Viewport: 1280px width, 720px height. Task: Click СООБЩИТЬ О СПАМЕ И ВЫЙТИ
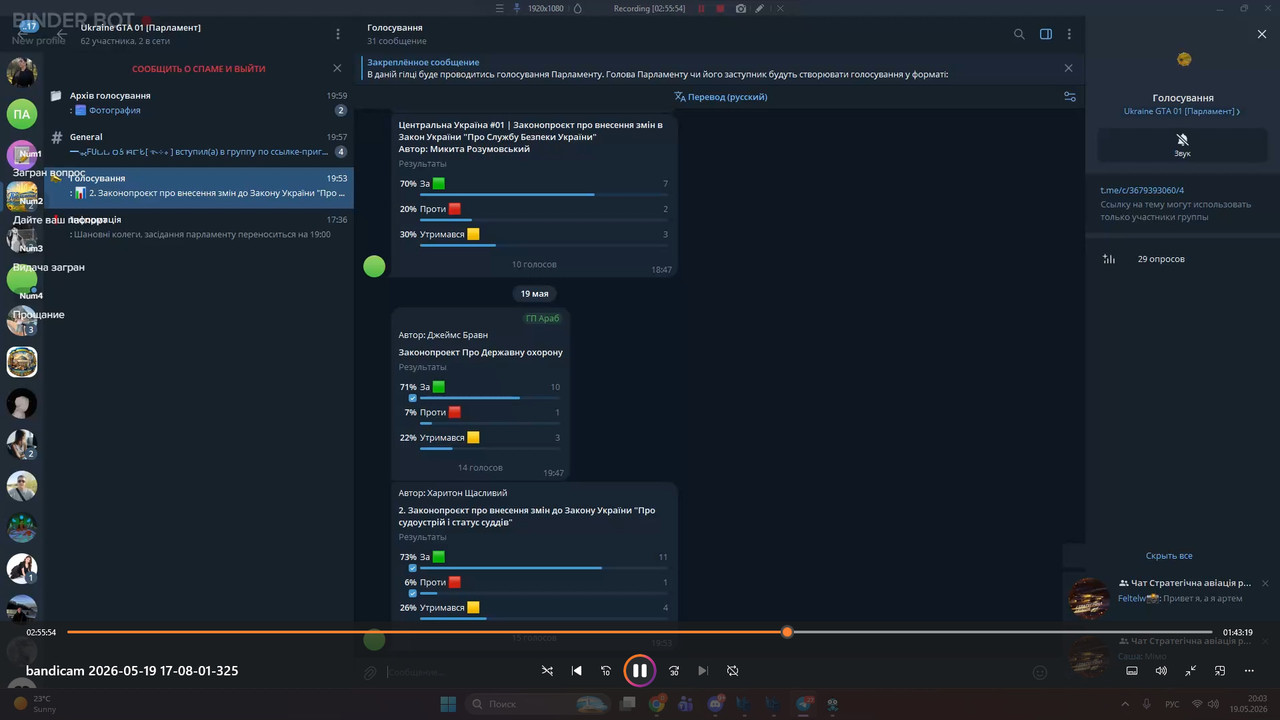[x=199, y=69]
